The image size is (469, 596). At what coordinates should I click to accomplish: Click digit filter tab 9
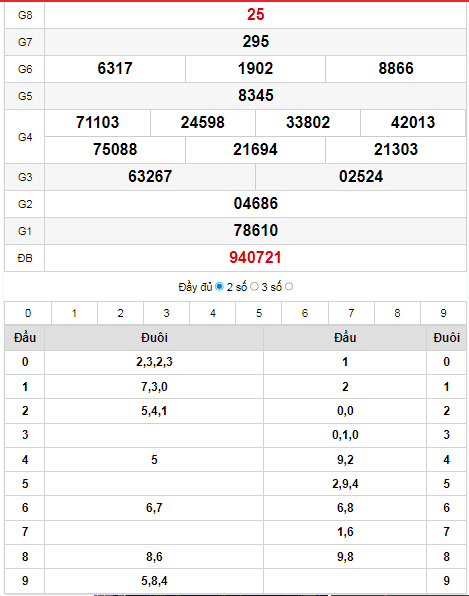[443, 313]
